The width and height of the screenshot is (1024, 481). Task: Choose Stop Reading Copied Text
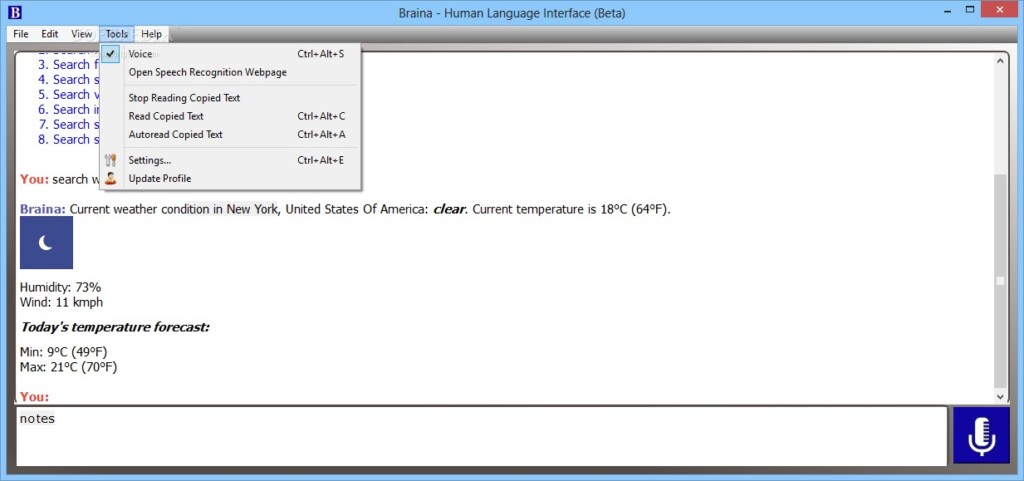click(230, 98)
